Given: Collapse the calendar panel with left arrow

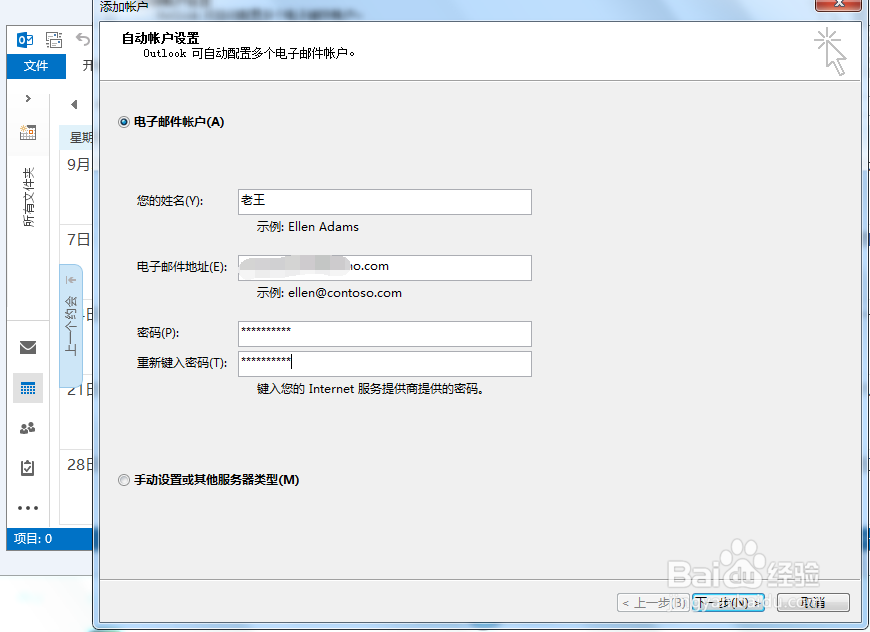Looking at the screenshot, I should [x=74, y=103].
